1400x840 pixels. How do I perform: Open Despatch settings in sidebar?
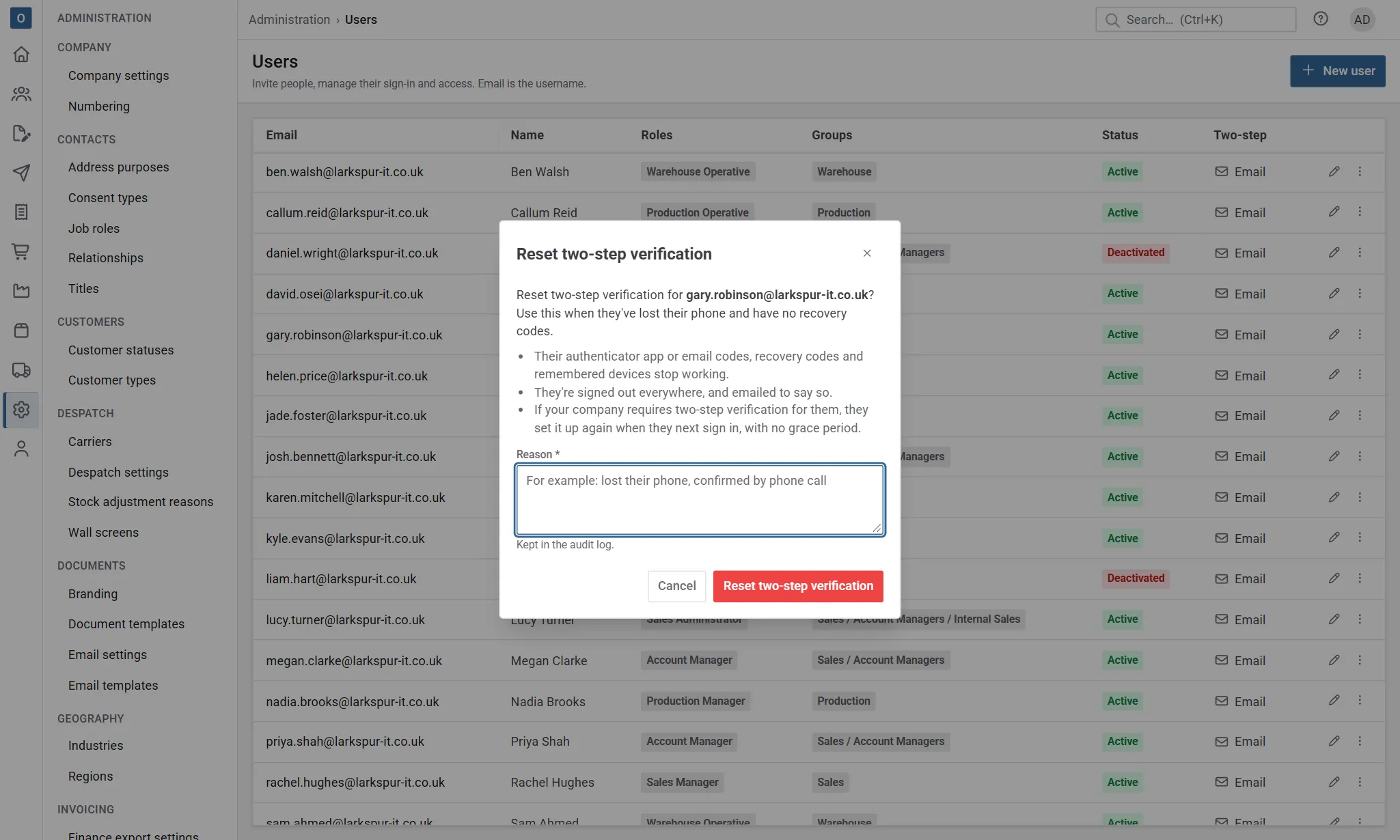coord(118,473)
